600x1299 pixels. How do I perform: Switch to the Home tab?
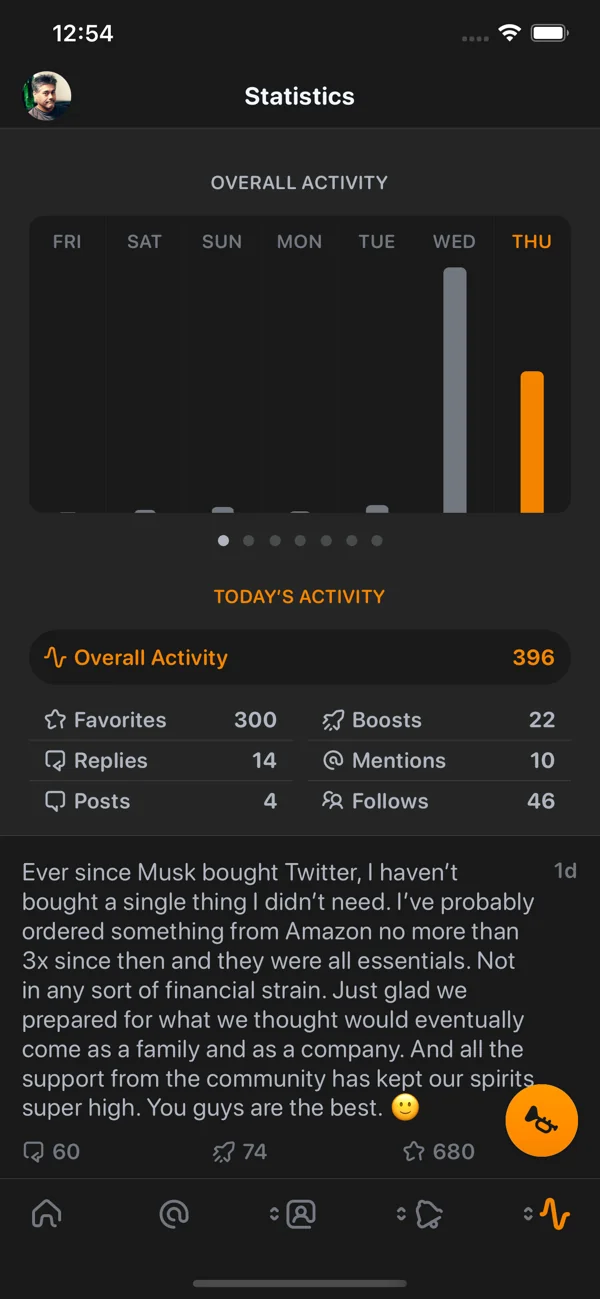tap(46, 1213)
